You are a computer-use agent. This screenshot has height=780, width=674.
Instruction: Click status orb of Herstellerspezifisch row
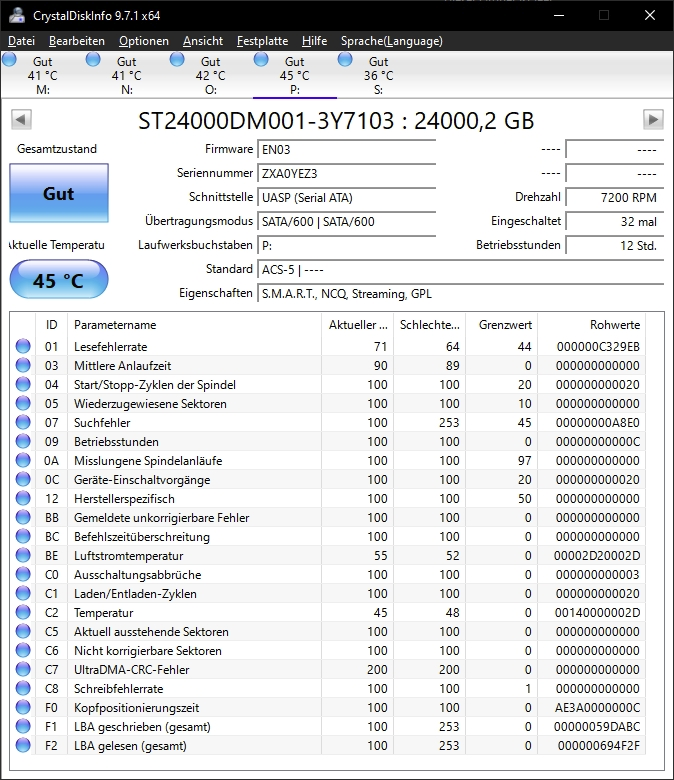(x=23, y=498)
